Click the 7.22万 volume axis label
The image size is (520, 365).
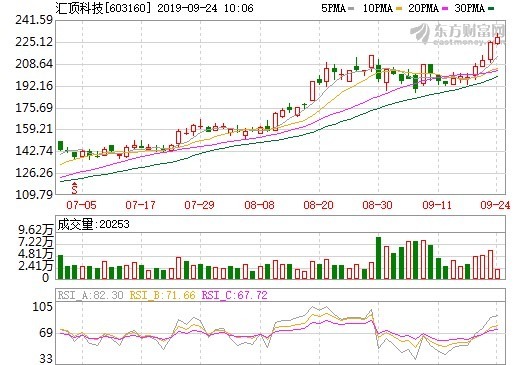point(36,242)
